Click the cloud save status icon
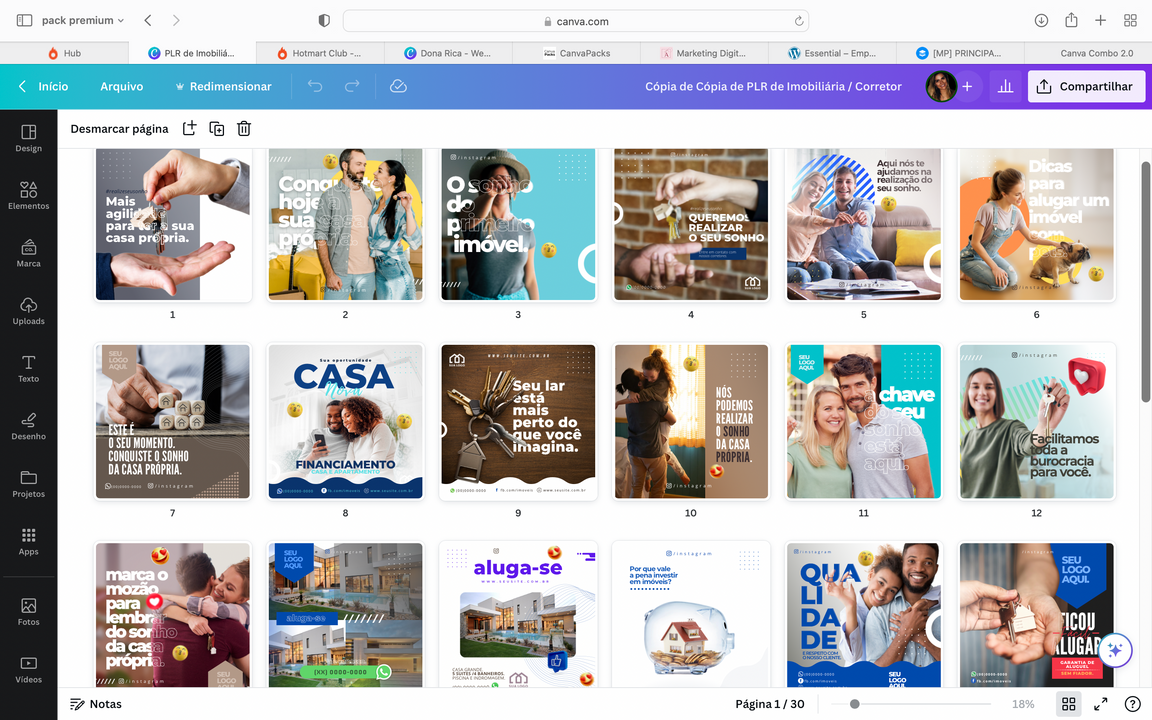 (398, 87)
